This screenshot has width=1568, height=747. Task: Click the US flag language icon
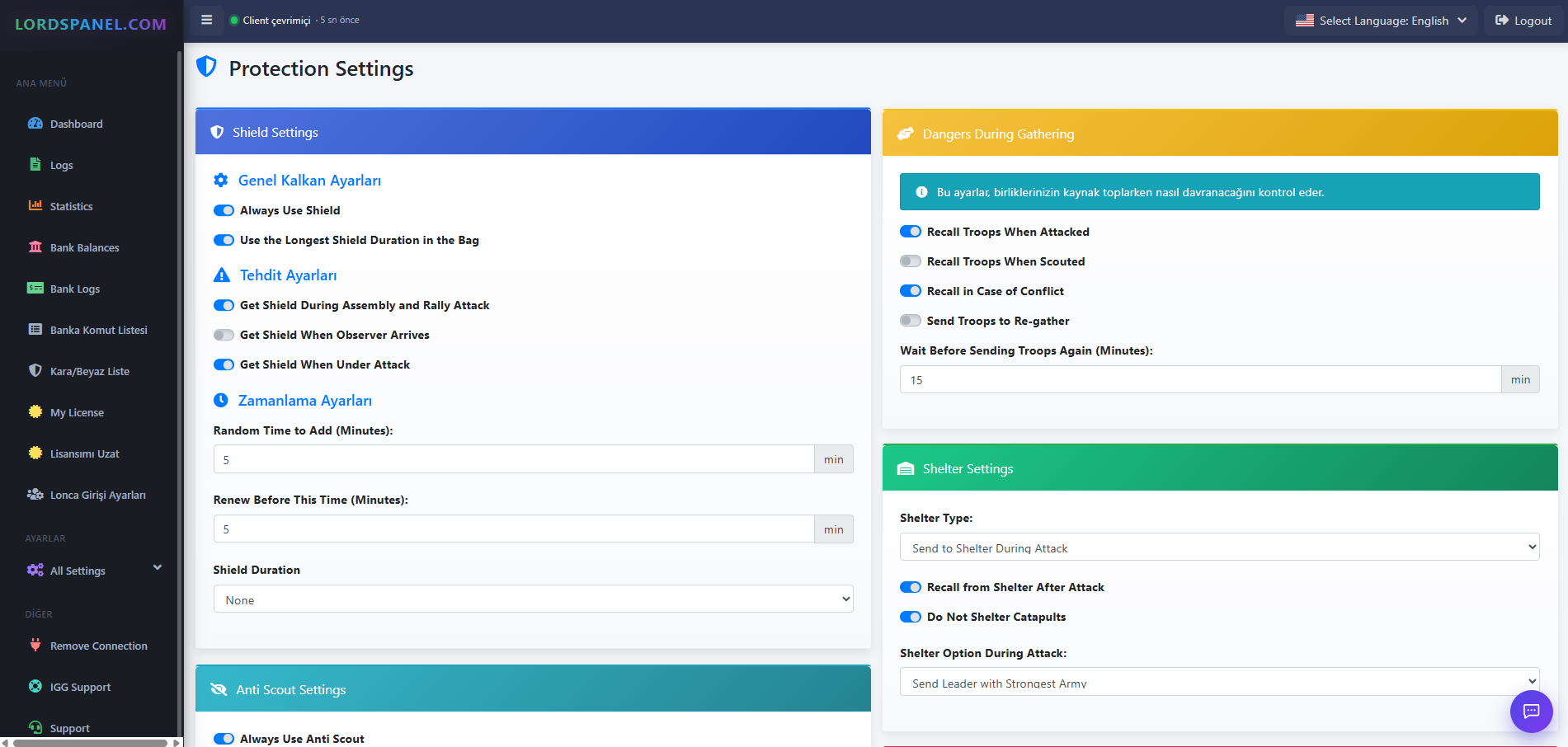(1305, 21)
